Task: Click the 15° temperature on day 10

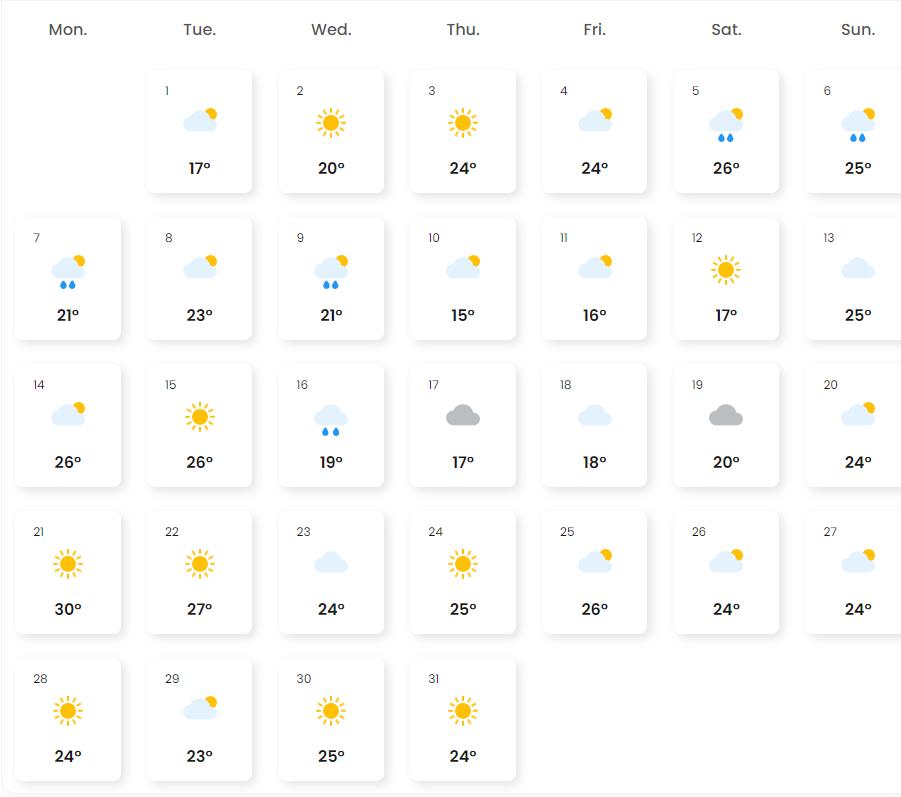Action: (463, 315)
